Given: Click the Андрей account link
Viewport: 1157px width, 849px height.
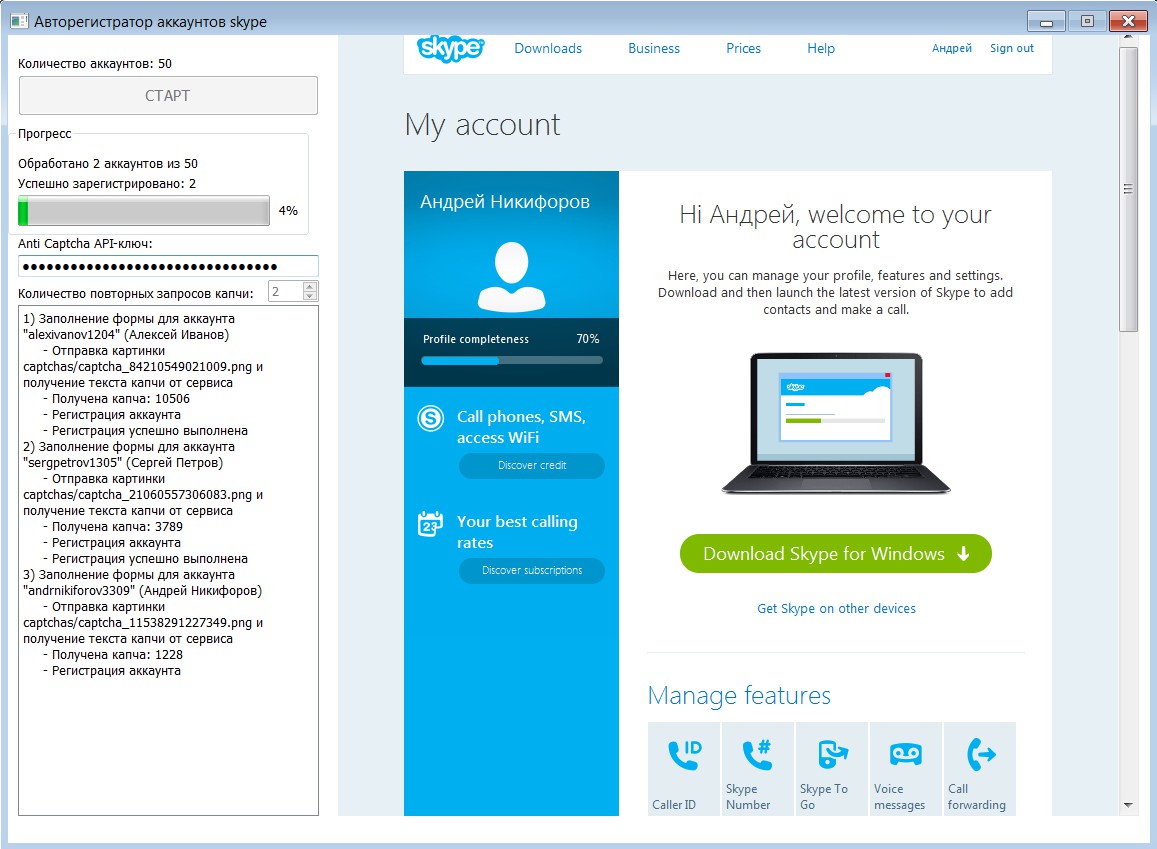Looking at the screenshot, I should (x=951, y=48).
